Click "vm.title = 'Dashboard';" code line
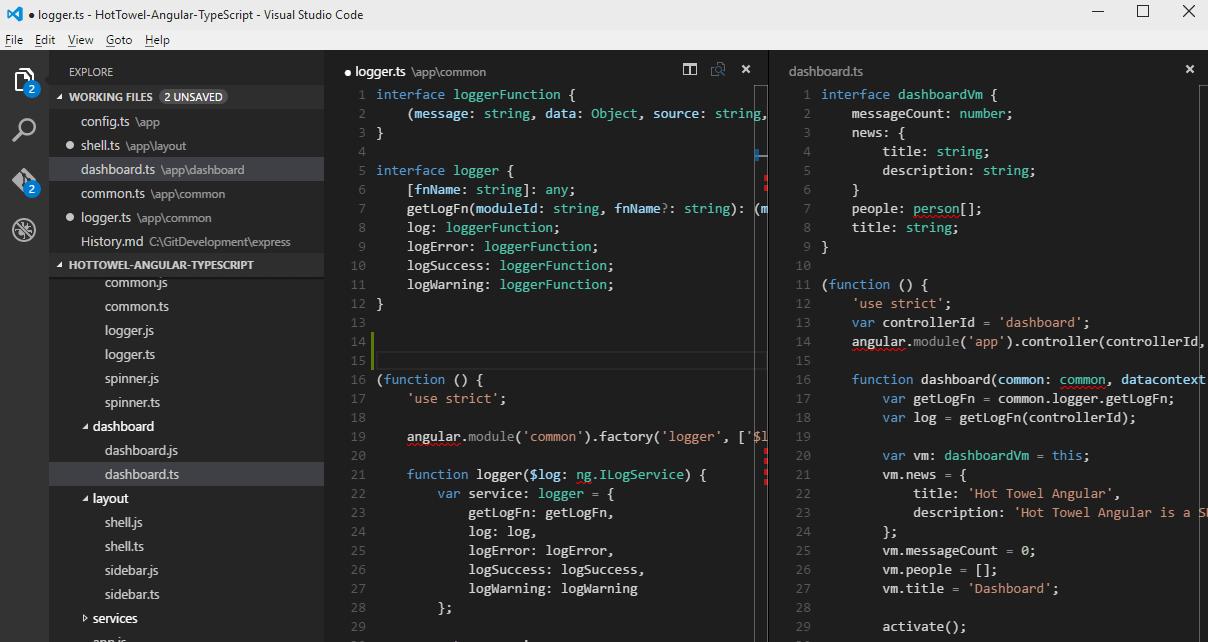Screen dimensions: 1208x642 point(970,589)
